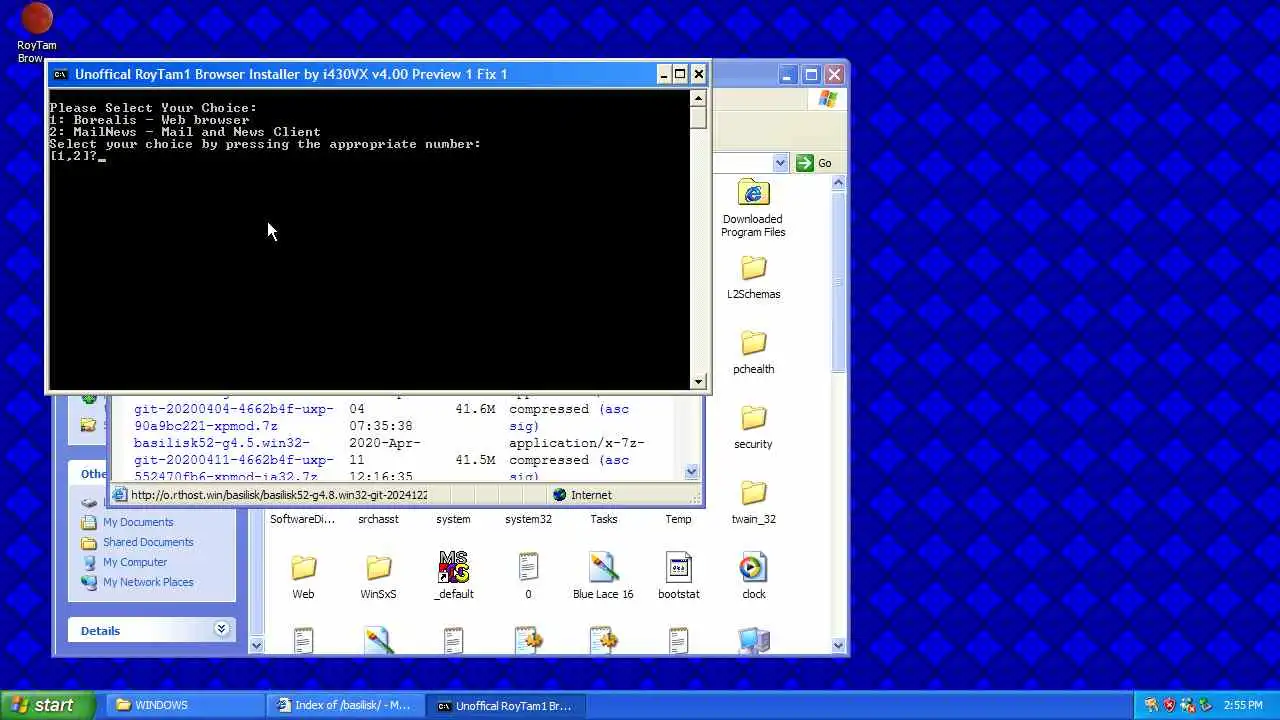Switch to WINDOWS taskbar button
This screenshot has height=720, width=1280.
[x=184, y=705]
